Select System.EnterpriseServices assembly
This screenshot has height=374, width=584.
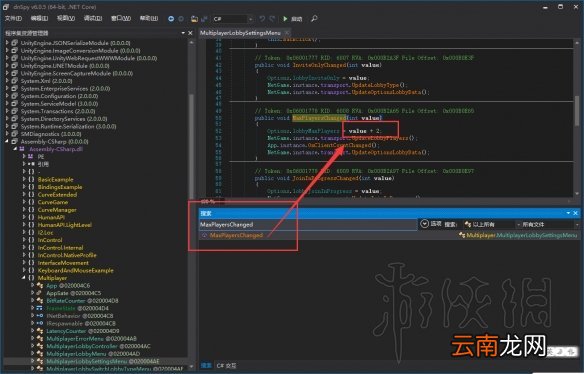(65, 89)
